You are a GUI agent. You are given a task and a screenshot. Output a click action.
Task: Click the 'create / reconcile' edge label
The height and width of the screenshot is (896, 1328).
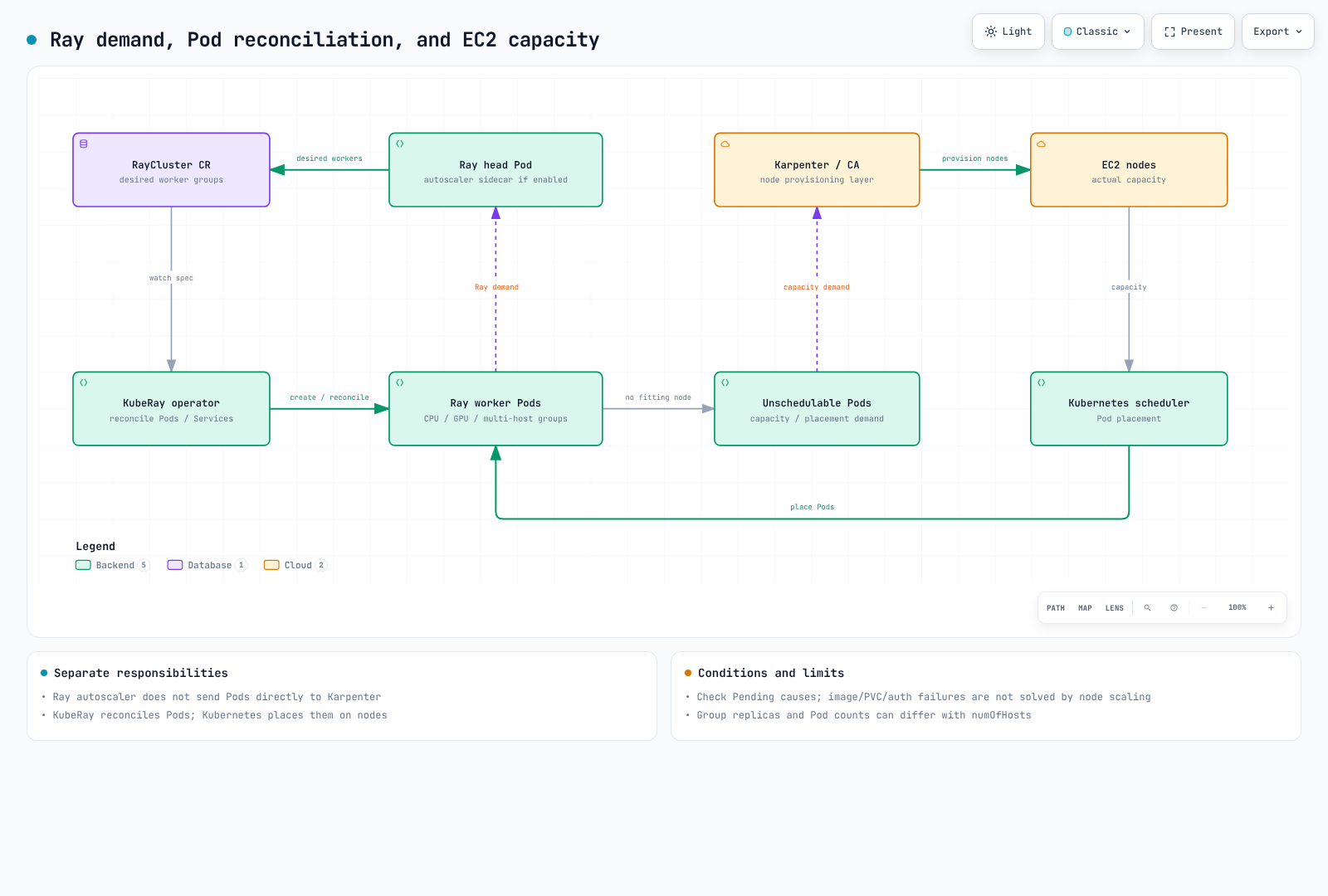click(330, 397)
